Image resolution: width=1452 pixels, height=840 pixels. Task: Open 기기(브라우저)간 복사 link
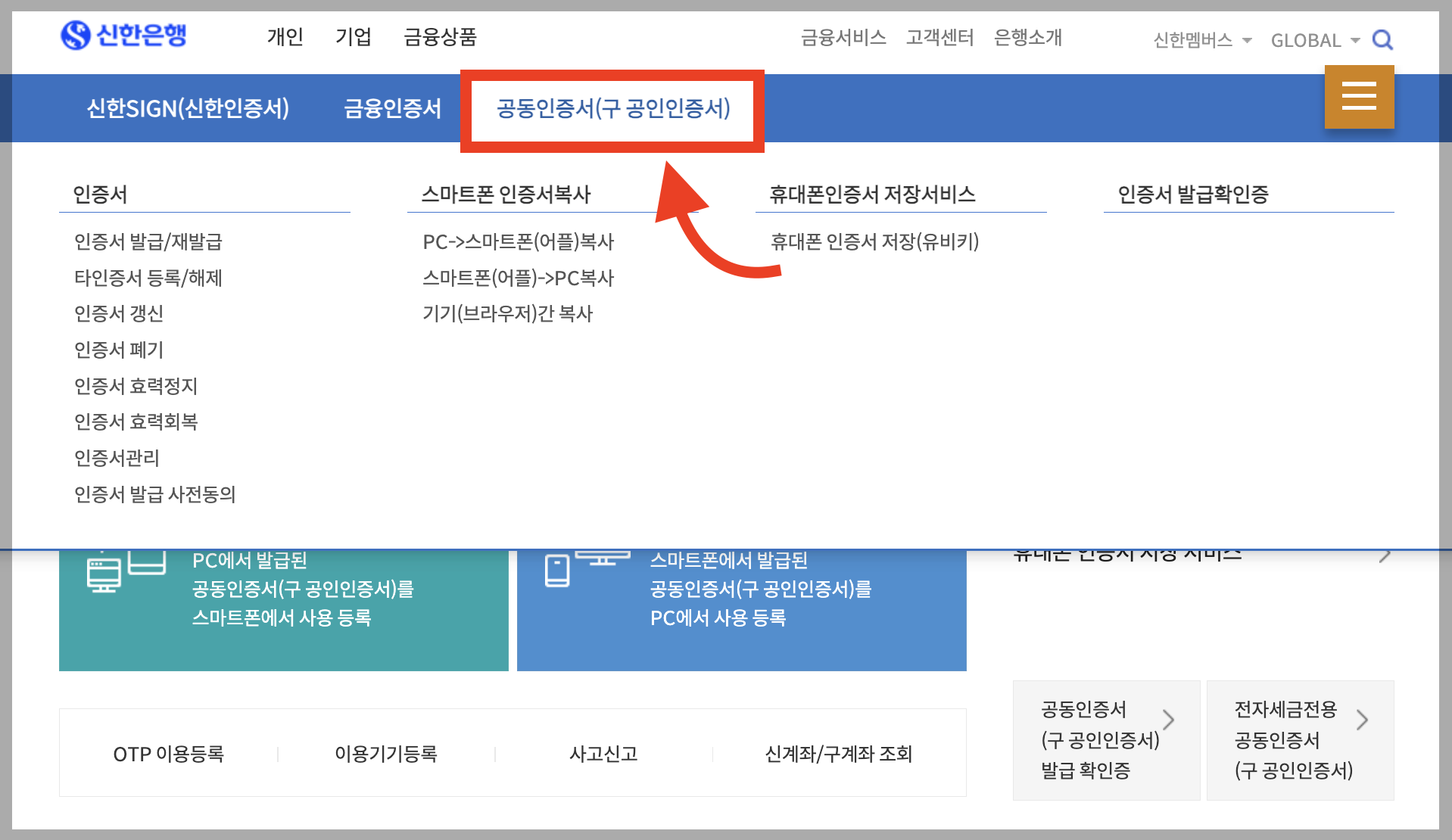tap(507, 313)
